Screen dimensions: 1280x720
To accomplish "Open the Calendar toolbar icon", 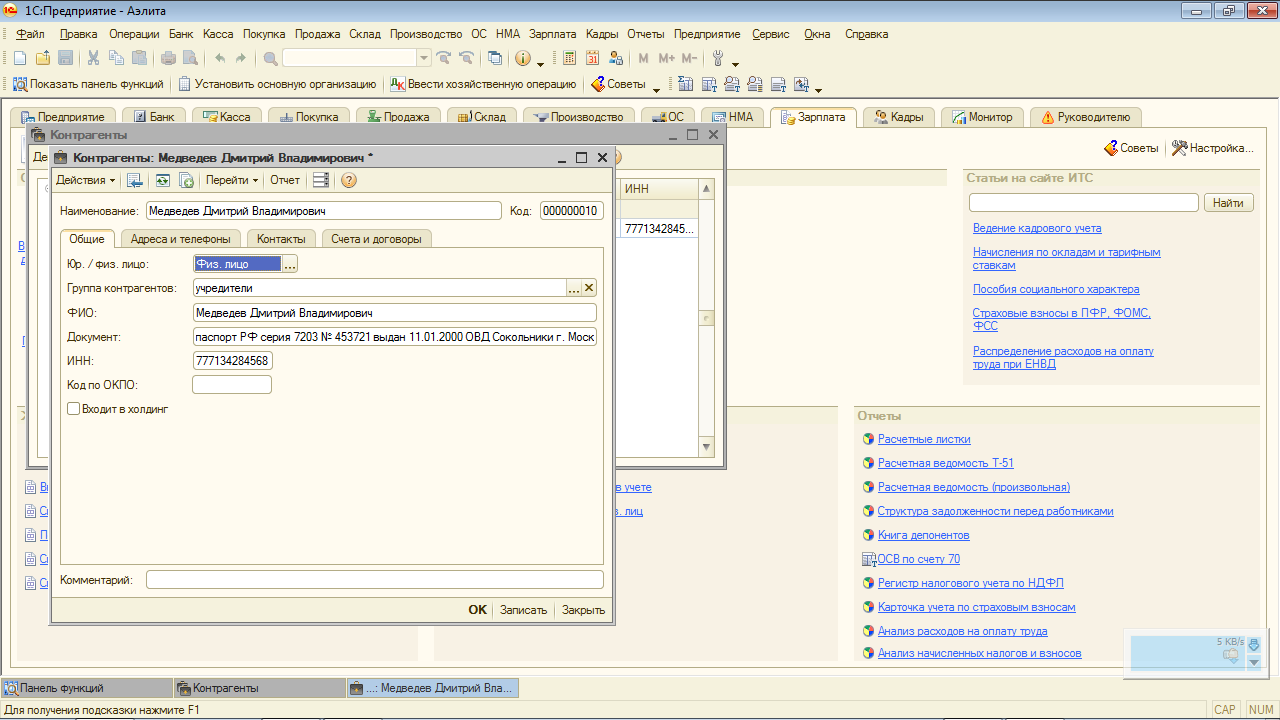I will 592,58.
